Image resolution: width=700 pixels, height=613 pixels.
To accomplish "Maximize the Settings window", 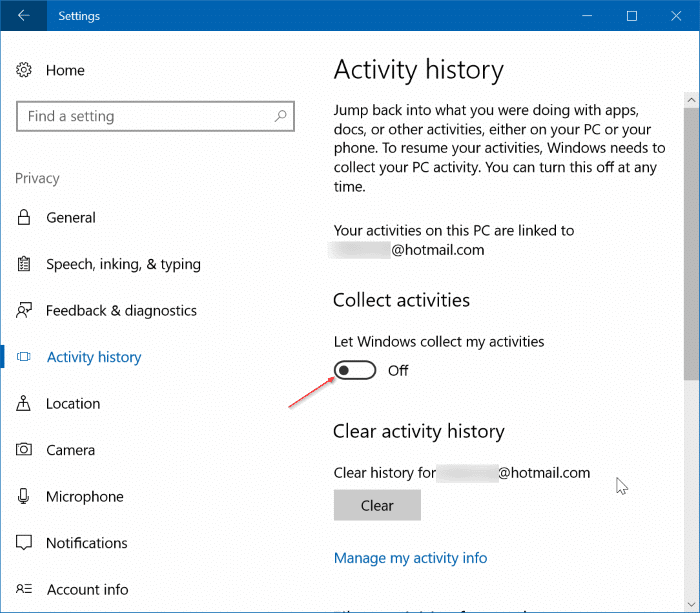I will (x=632, y=16).
